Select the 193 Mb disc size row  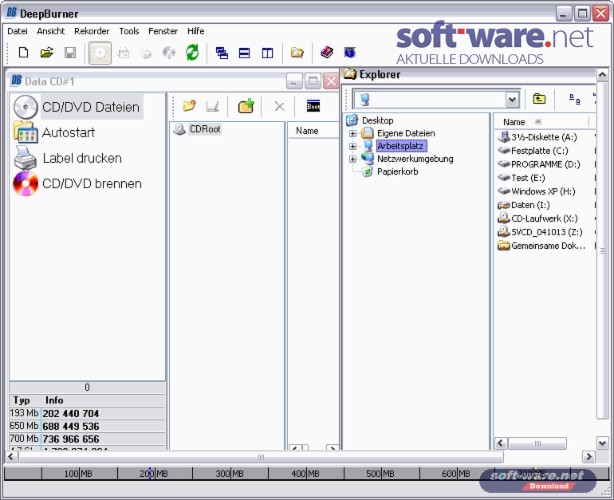pos(87,413)
